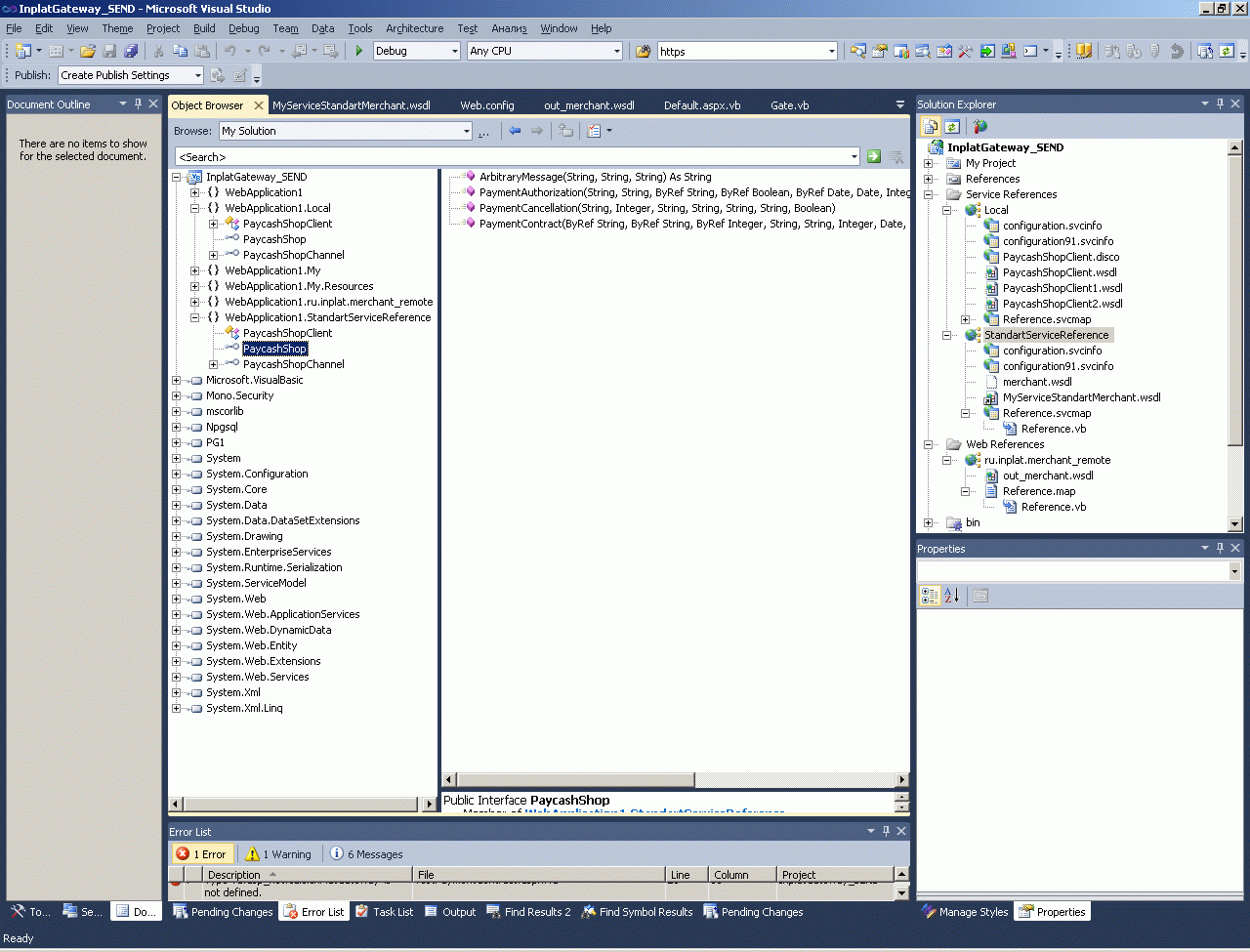The image size is (1250, 952).
Task: Click the Object Browser Settings icon
Action: coord(594,131)
